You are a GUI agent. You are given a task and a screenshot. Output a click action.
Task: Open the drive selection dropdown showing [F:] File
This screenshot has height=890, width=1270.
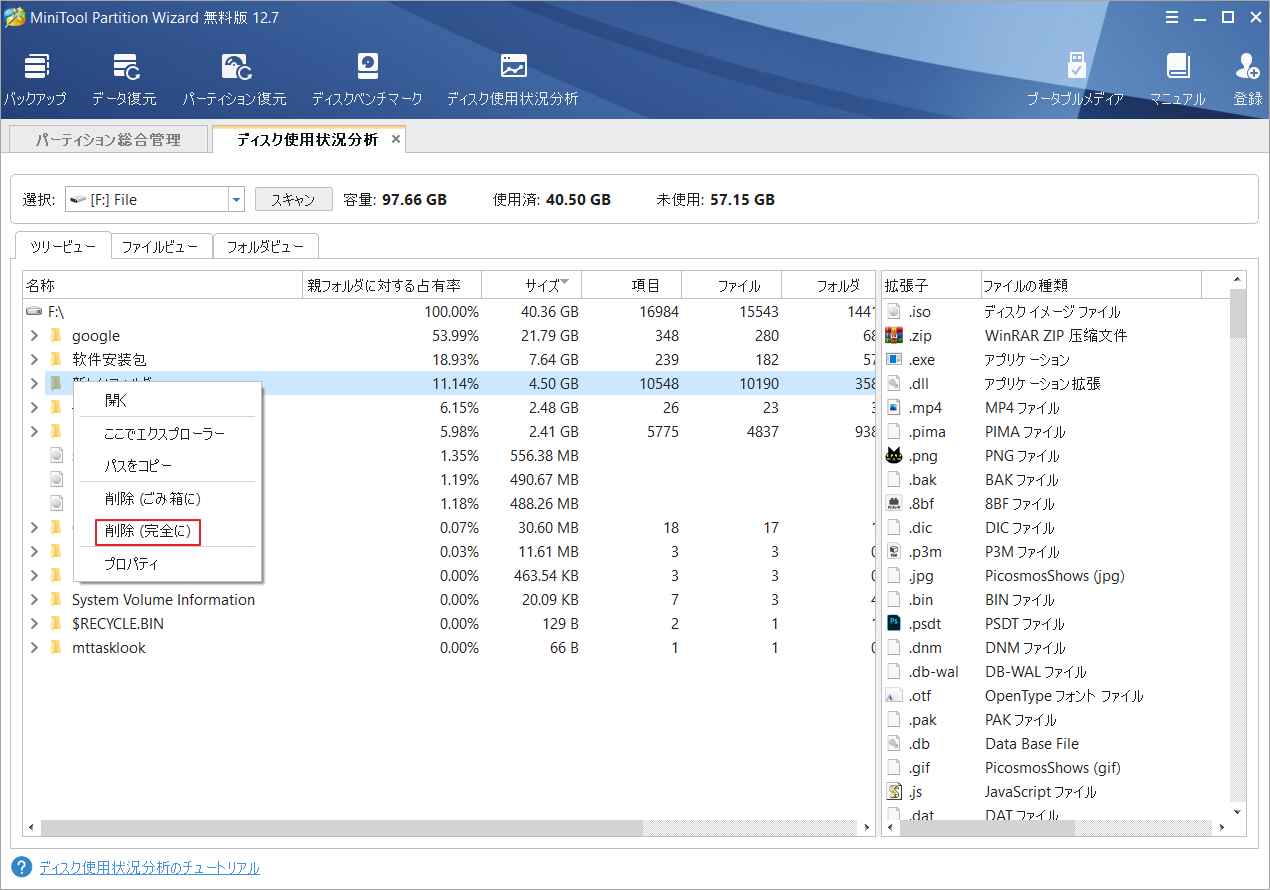point(236,199)
